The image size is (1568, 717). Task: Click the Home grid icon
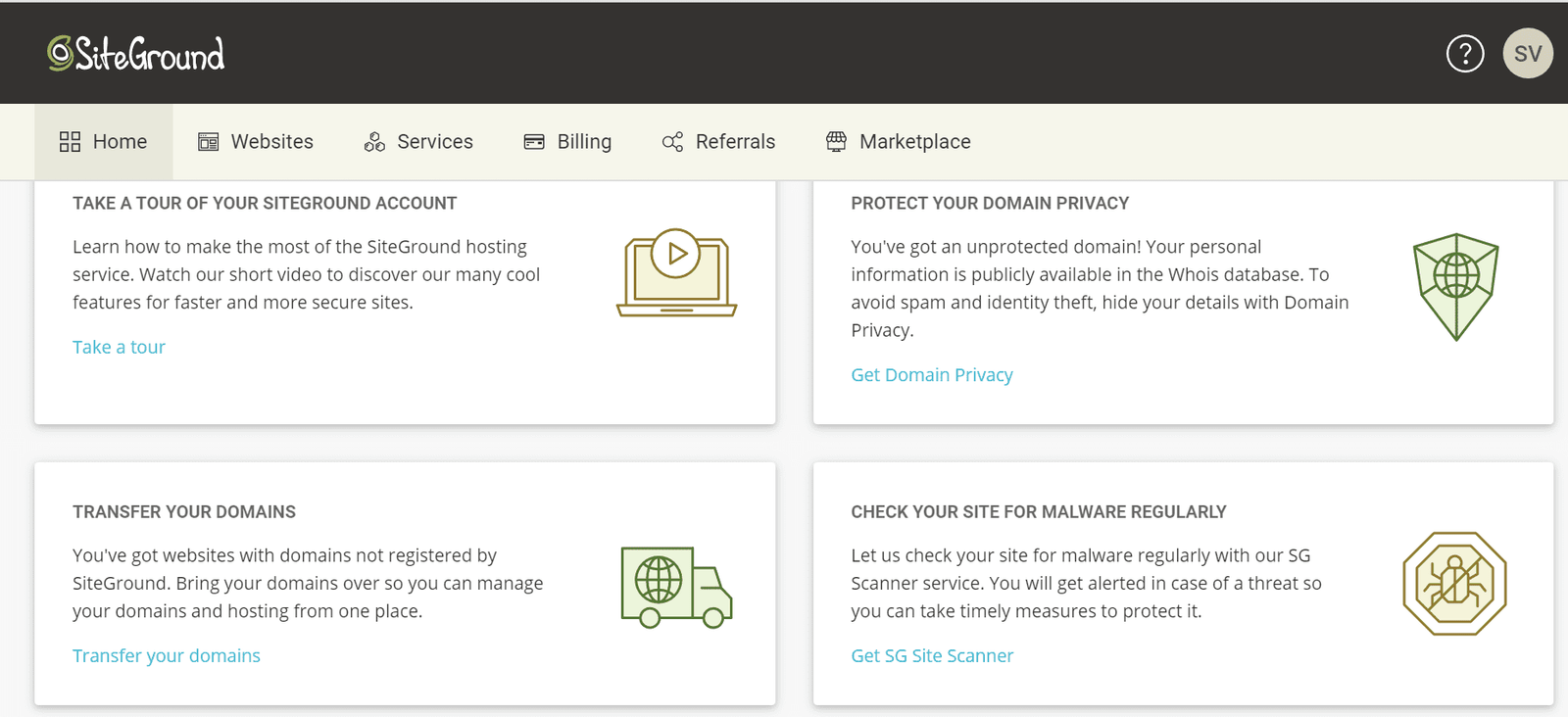pos(70,142)
